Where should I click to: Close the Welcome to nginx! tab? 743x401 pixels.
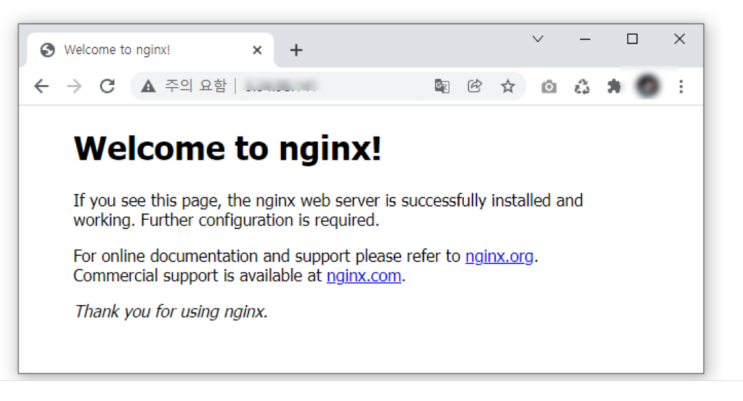(x=257, y=50)
